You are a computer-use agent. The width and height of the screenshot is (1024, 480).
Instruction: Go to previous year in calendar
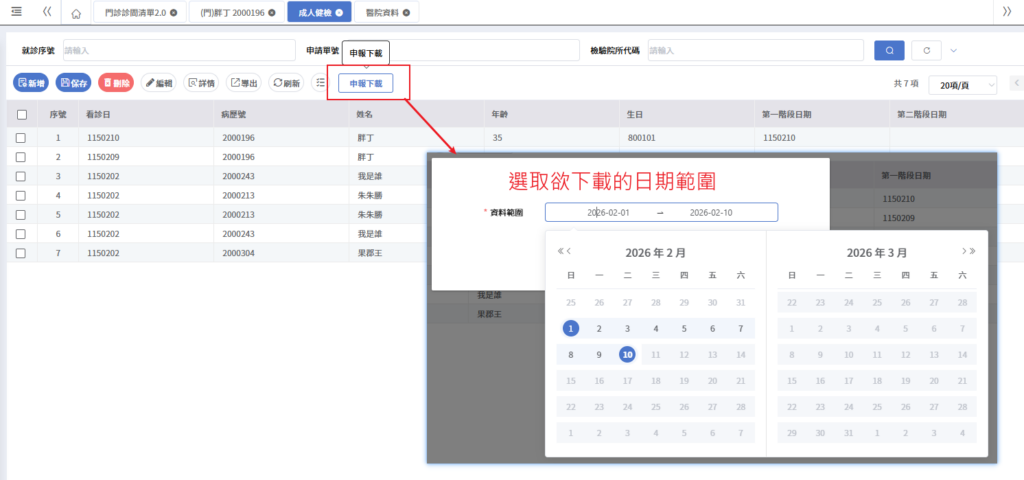click(x=560, y=252)
